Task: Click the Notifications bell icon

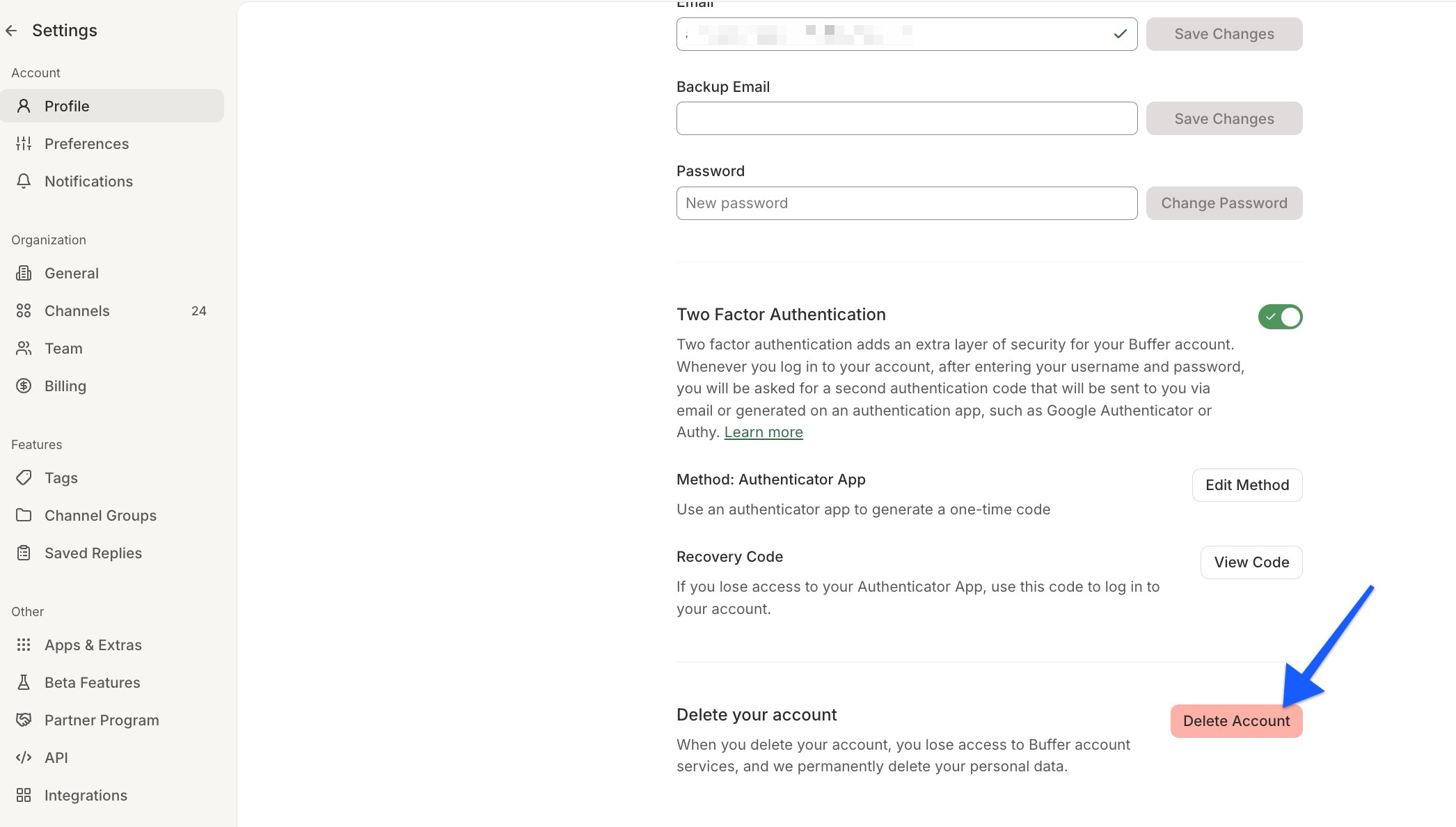Action: click(24, 181)
